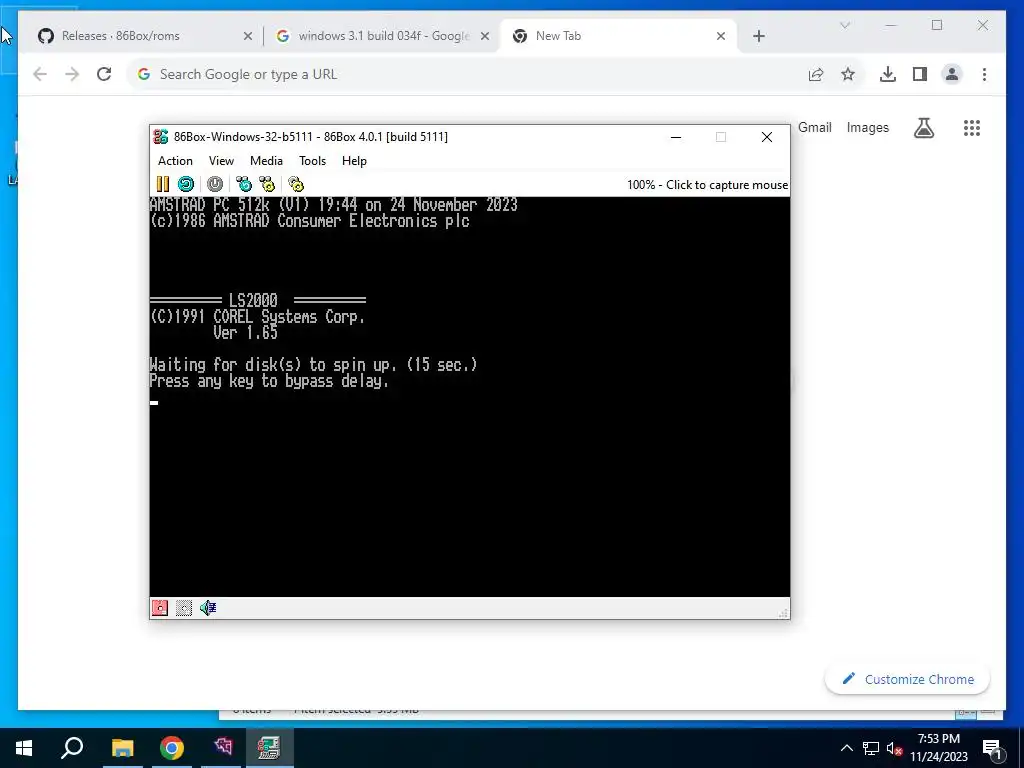Image resolution: width=1024 pixels, height=768 pixels.
Task: Click the empty second floppy drive icon
Action: point(184,608)
